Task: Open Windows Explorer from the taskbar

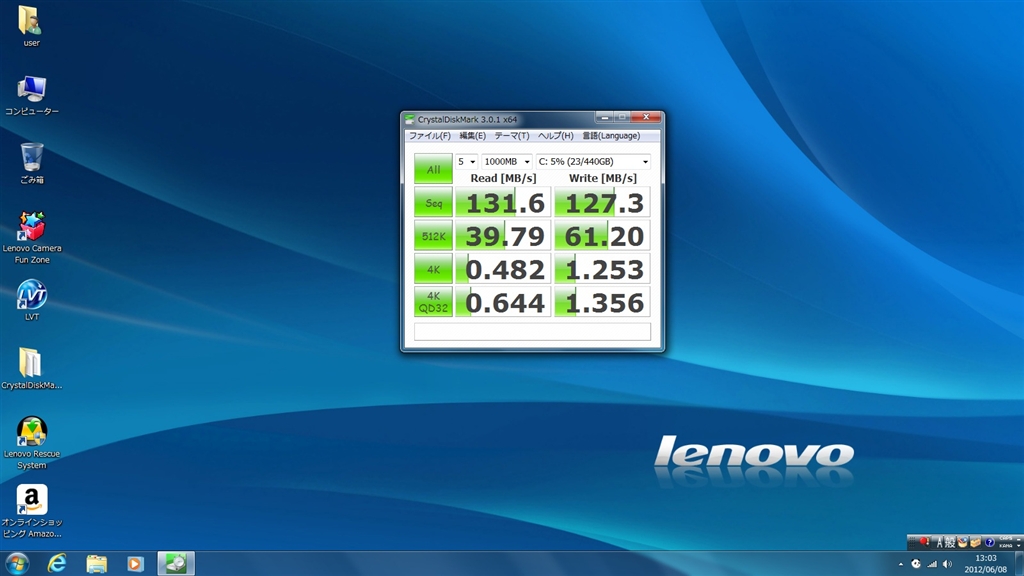Action: click(97, 563)
